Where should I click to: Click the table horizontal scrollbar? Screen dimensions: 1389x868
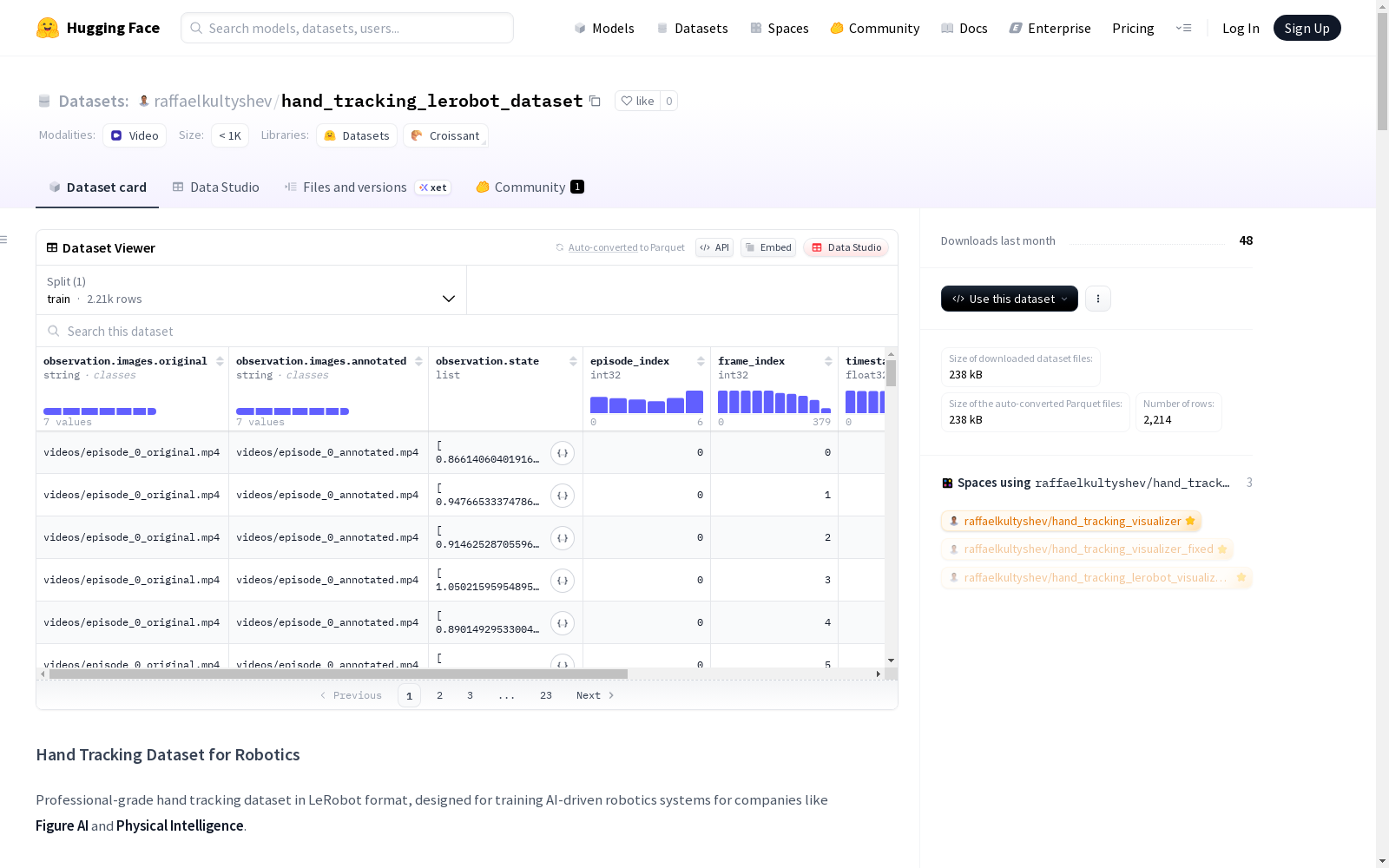(339, 674)
